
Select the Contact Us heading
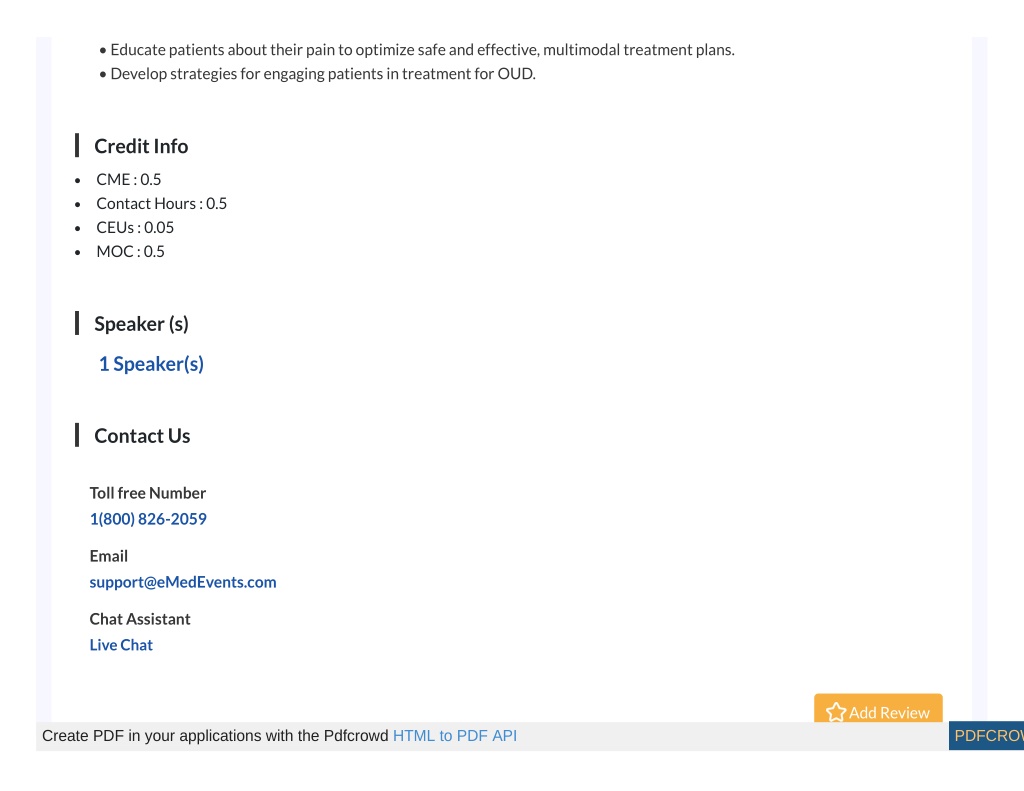(x=142, y=436)
